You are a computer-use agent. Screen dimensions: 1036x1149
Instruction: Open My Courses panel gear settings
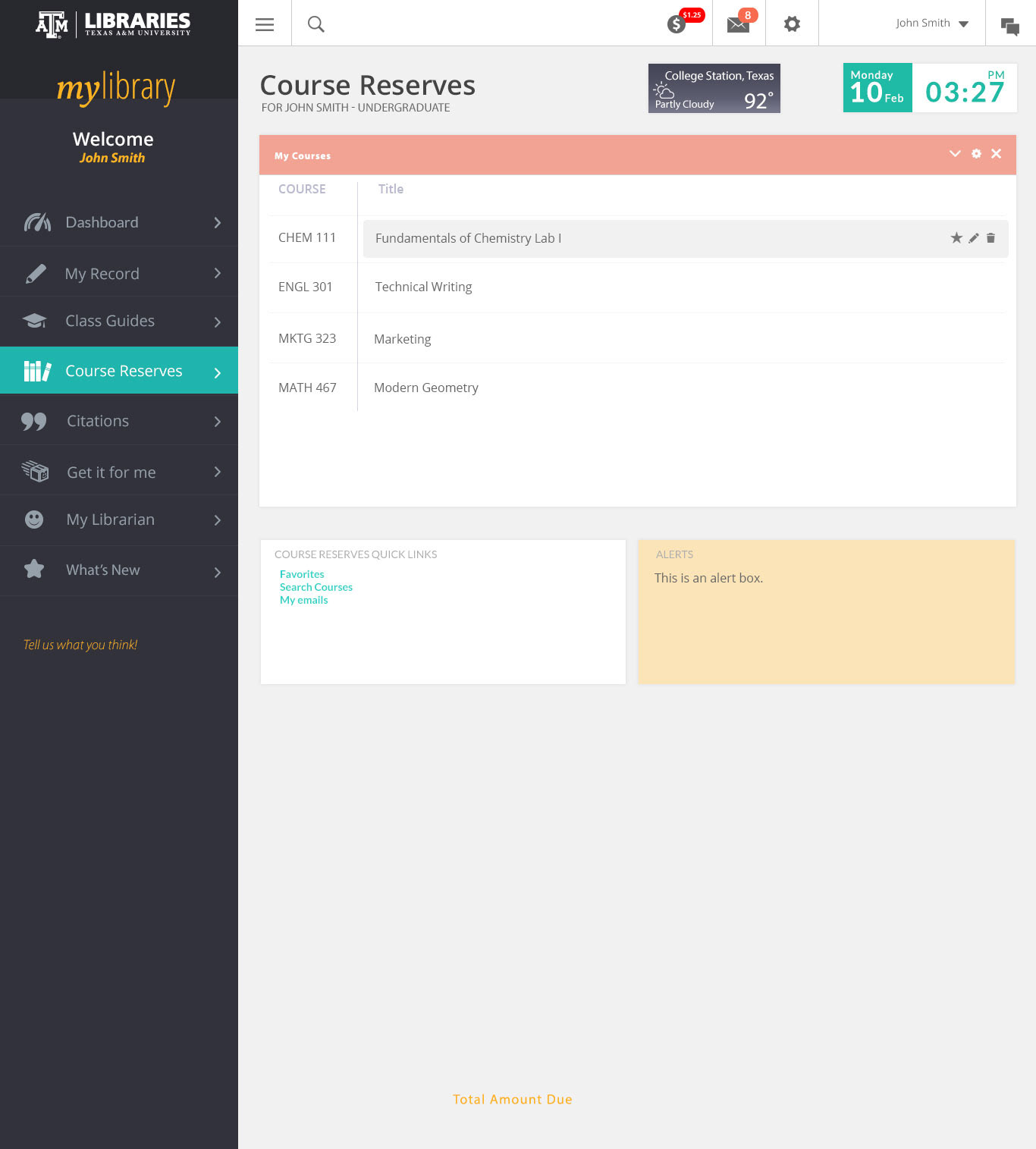coord(976,154)
